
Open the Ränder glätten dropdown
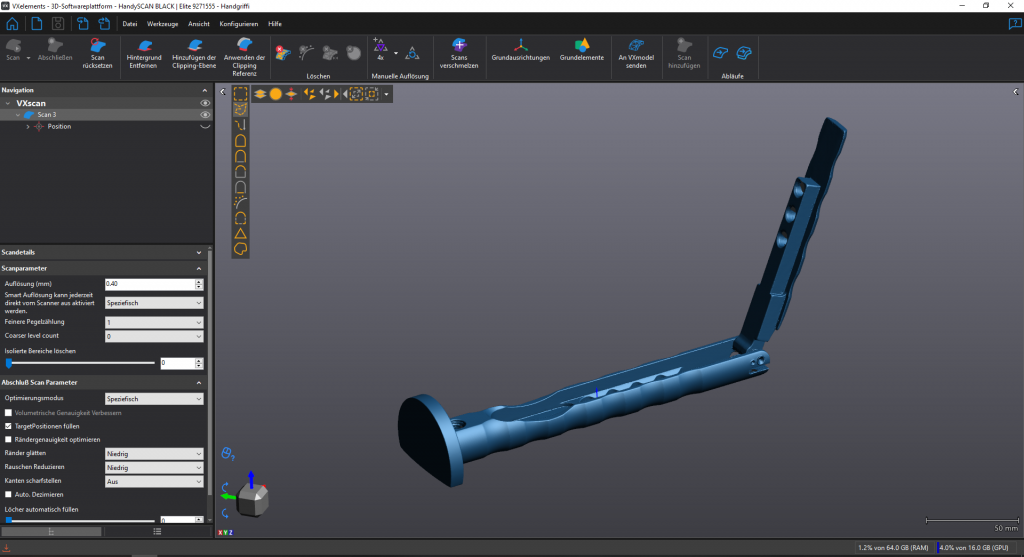pos(155,453)
